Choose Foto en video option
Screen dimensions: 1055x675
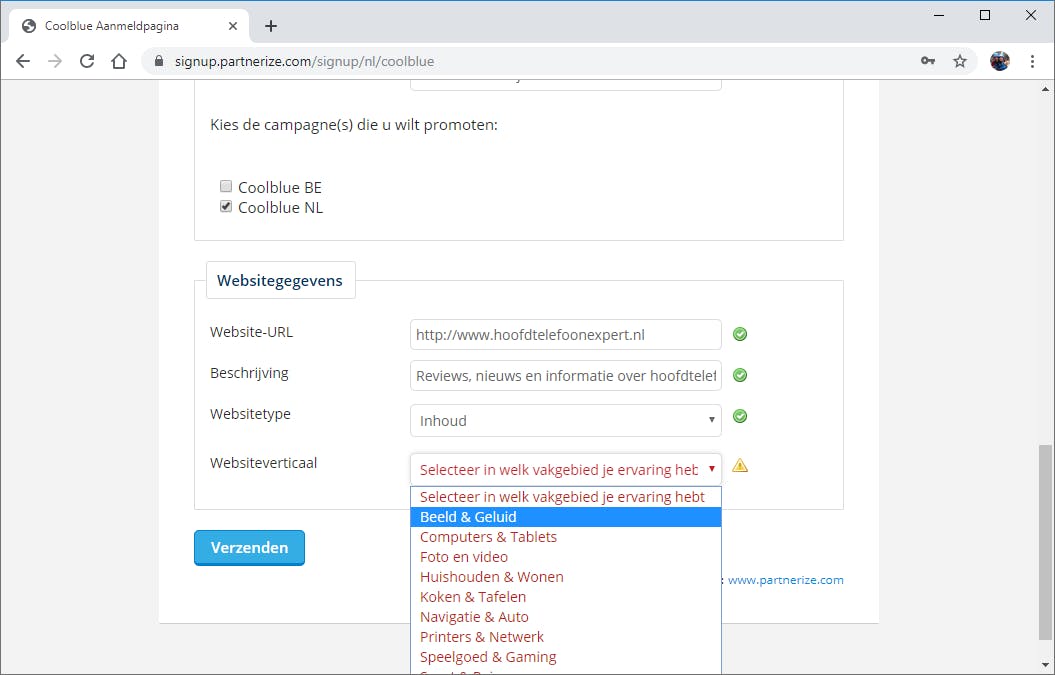tap(566, 557)
